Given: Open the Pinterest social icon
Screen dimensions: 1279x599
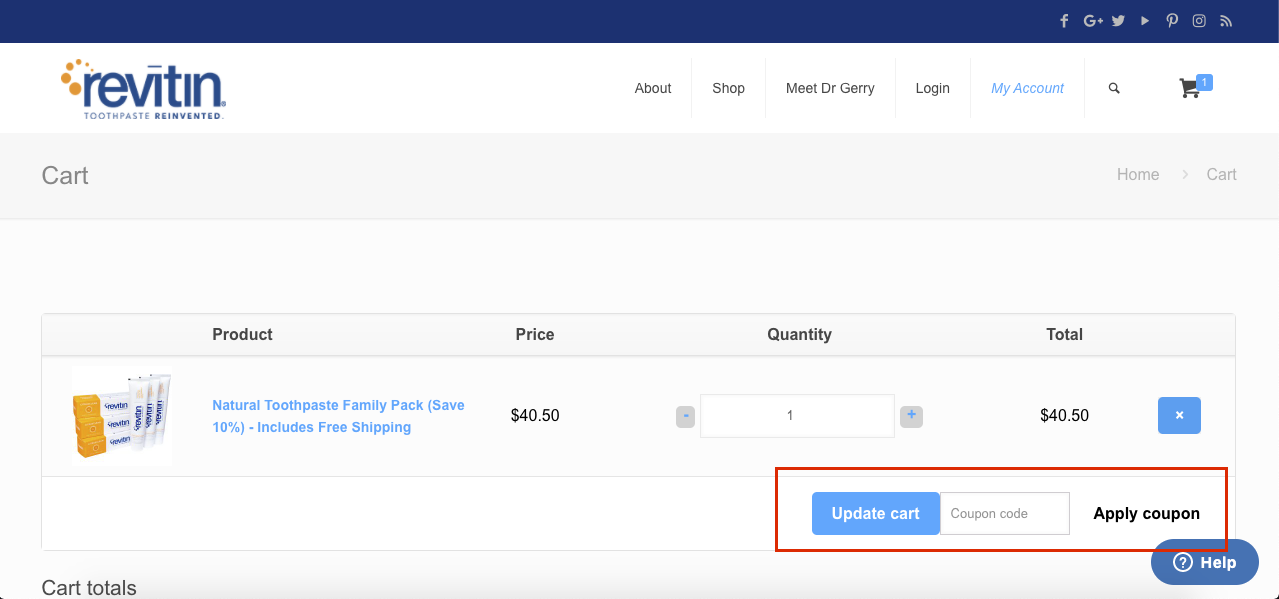Looking at the screenshot, I should [x=1172, y=21].
